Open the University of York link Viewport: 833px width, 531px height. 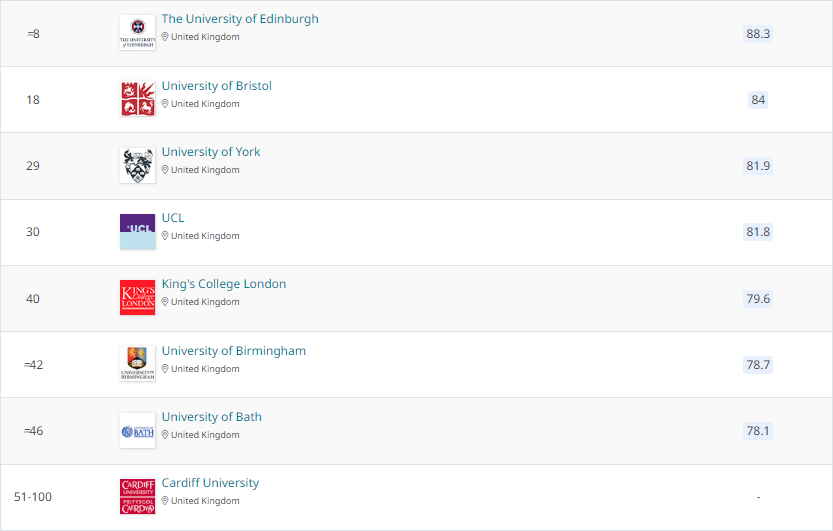(210, 152)
